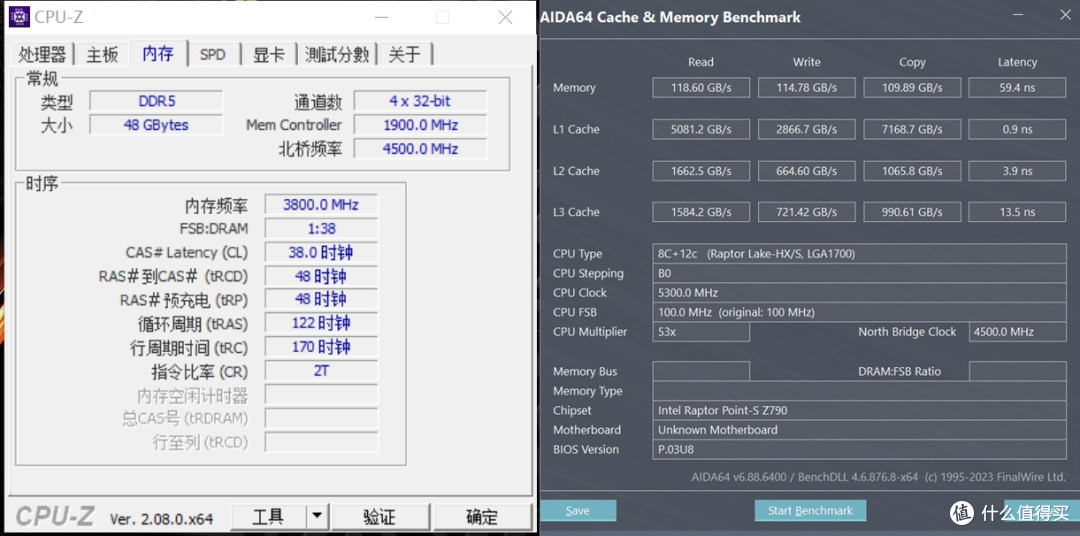Click the Latency column header
The image size is (1080, 536).
pos(1017,62)
